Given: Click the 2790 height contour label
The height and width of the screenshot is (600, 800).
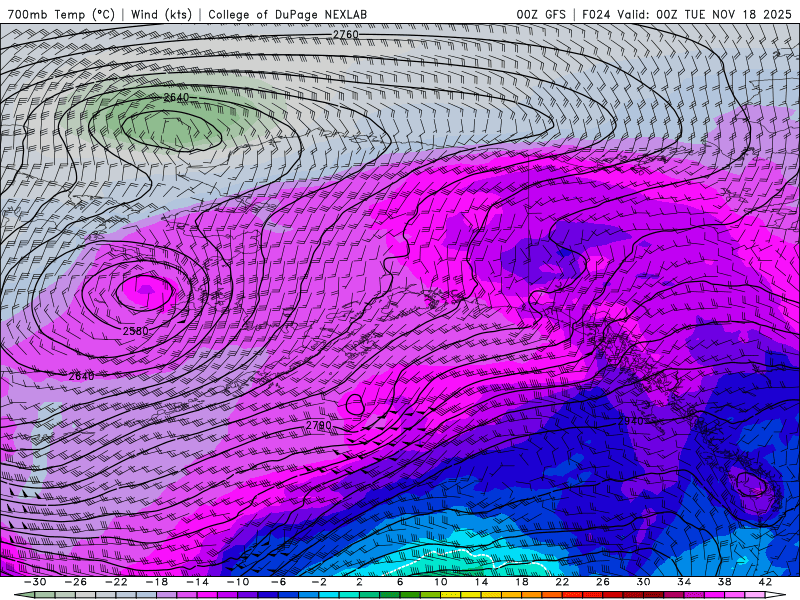Looking at the screenshot, I should point(319,425).
